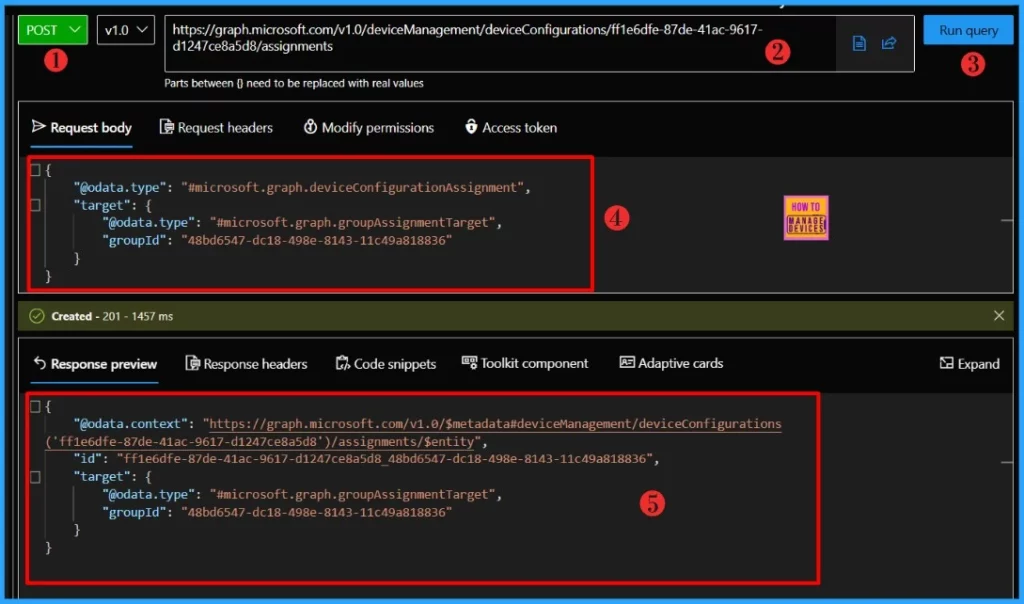
Task: Dismiss the Created 201 status banner
Action: [999, 315]
